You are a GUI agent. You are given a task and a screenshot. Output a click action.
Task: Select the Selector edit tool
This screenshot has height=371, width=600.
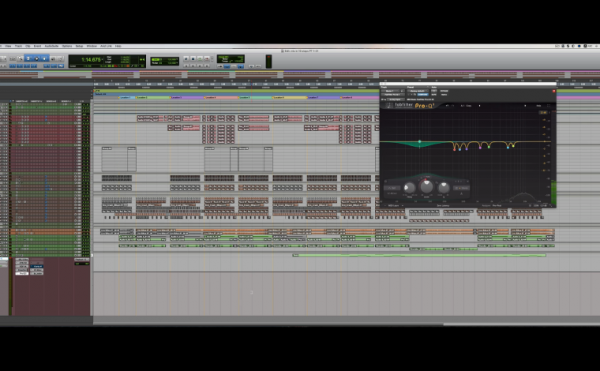tap(36, 59)
